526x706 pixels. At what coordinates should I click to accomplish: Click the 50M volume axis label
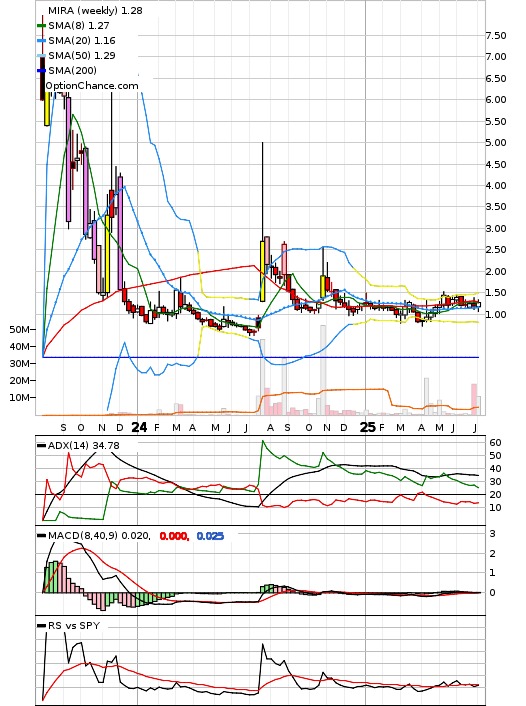point(20,330)
